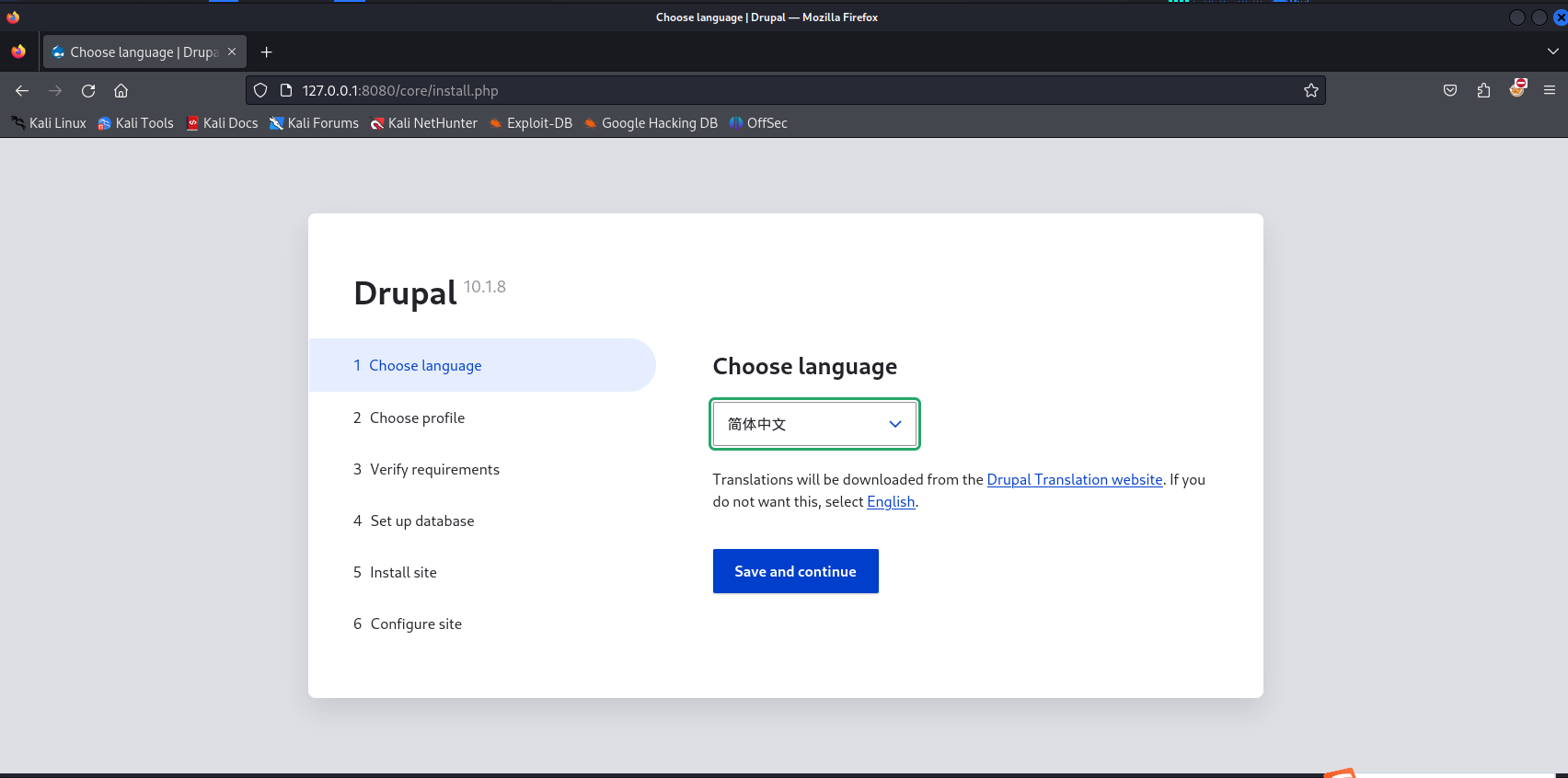1568x778 pixels.
Task: Open the Save to Pocket icon
Action: [x=1450, y=90]
